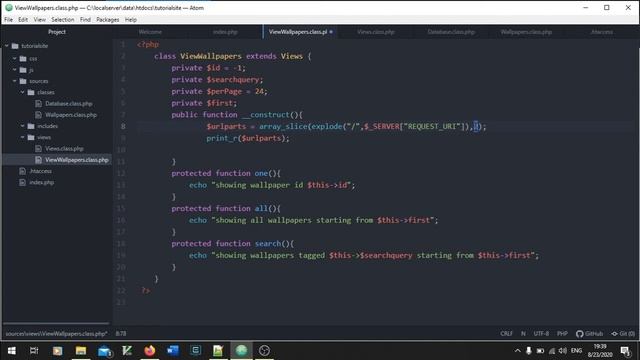Image resolution: width=640 pixels, height=360 pixels.
Task: Click the modified dot on the ViewWallpapers tab
Action: [331, 32]
